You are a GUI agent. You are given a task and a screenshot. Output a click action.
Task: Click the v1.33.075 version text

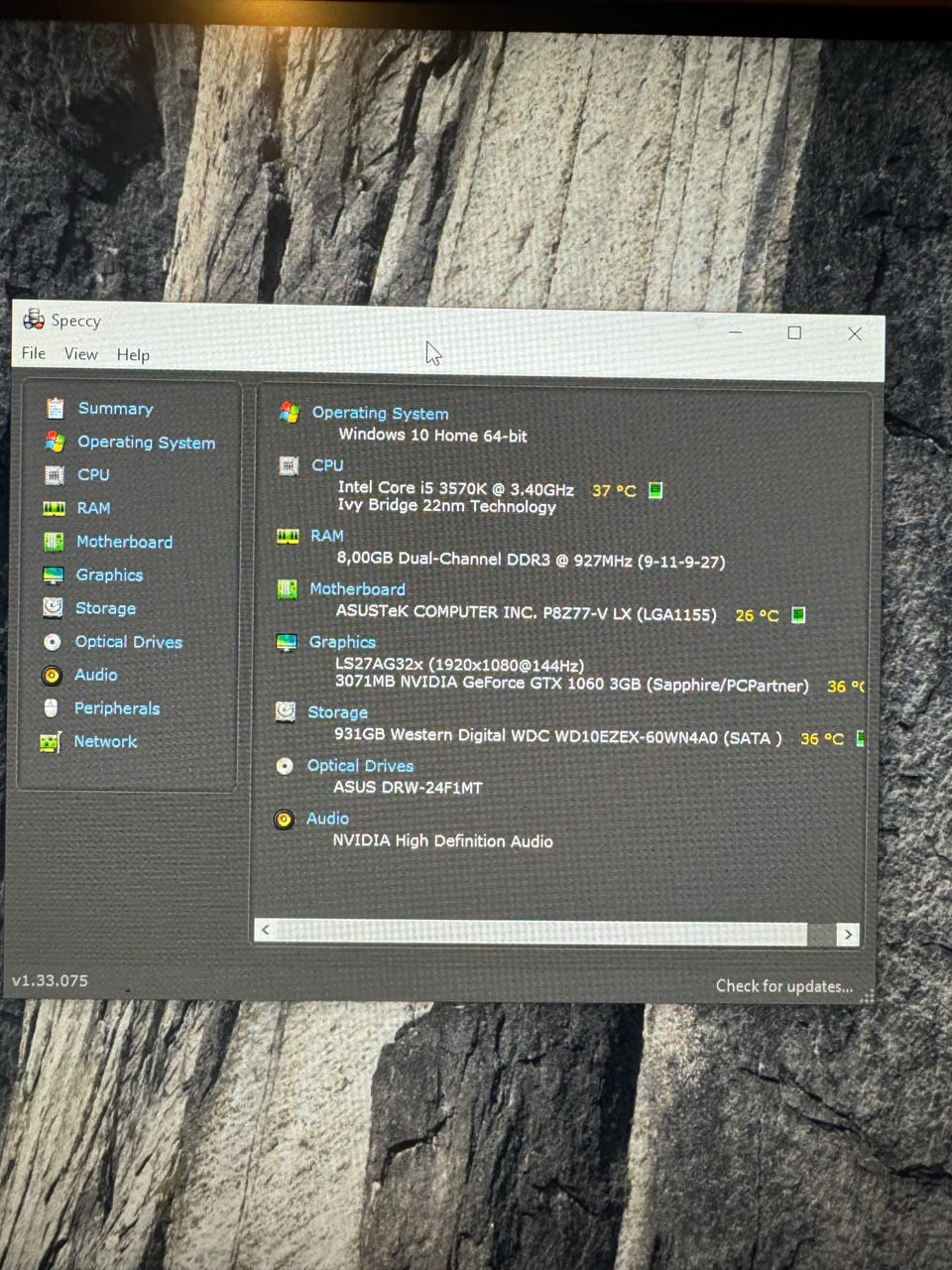tap(50, 980)
